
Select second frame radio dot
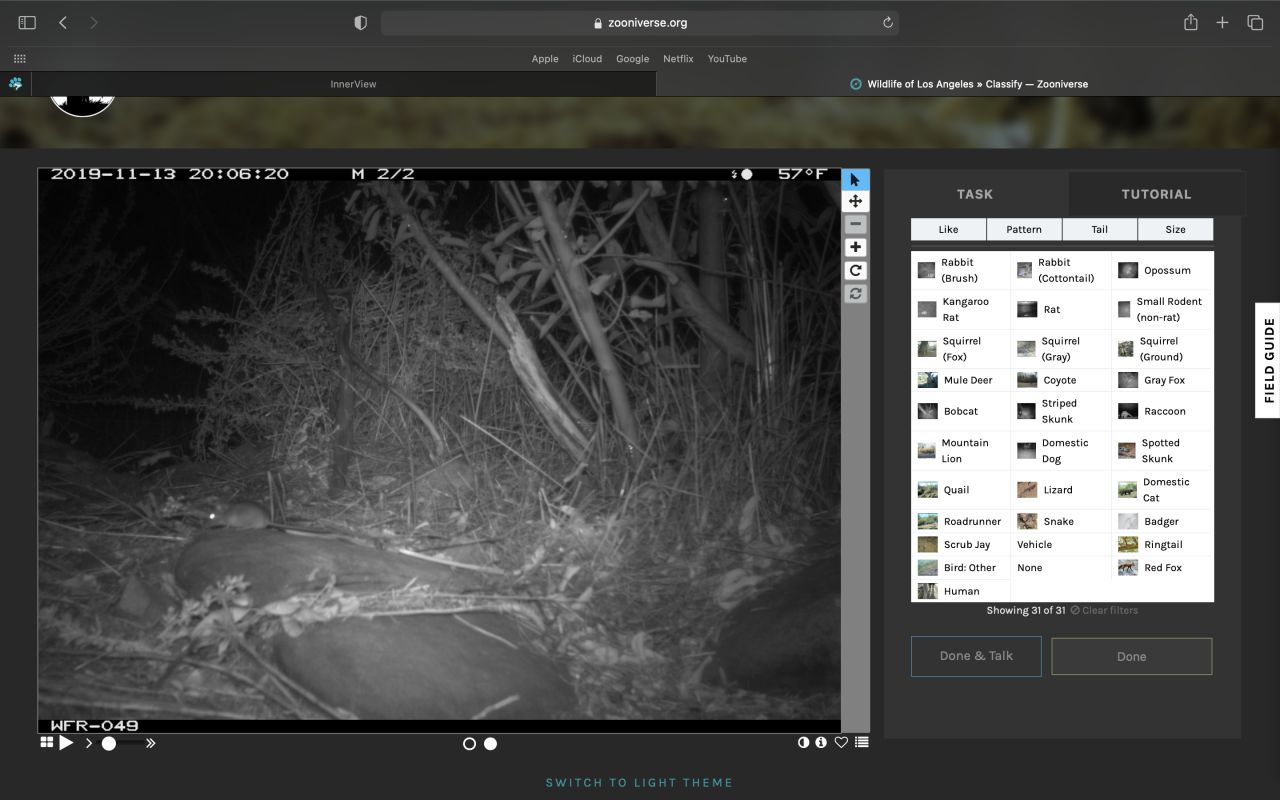pos(490,744)
